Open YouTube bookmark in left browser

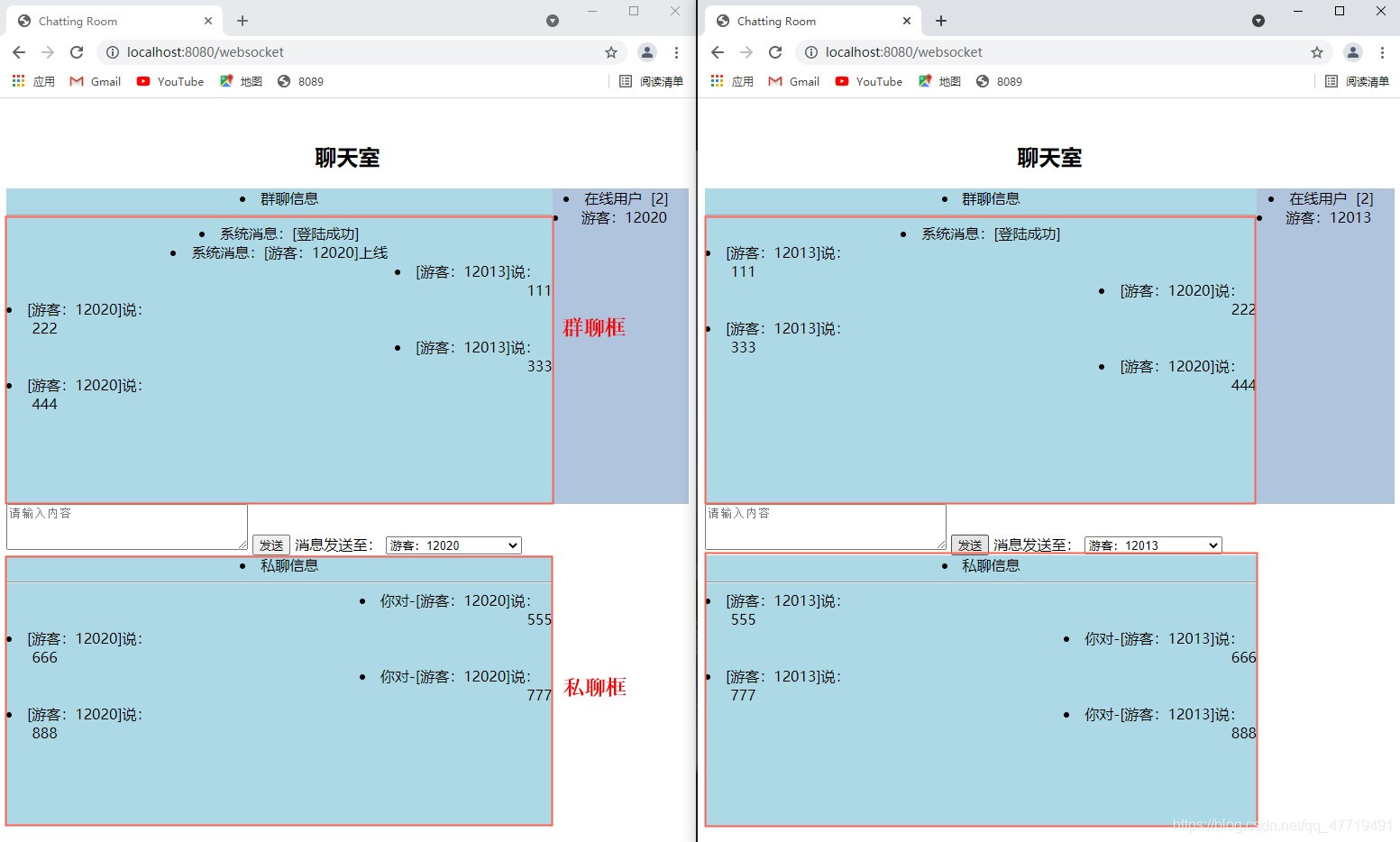point(170,81)
